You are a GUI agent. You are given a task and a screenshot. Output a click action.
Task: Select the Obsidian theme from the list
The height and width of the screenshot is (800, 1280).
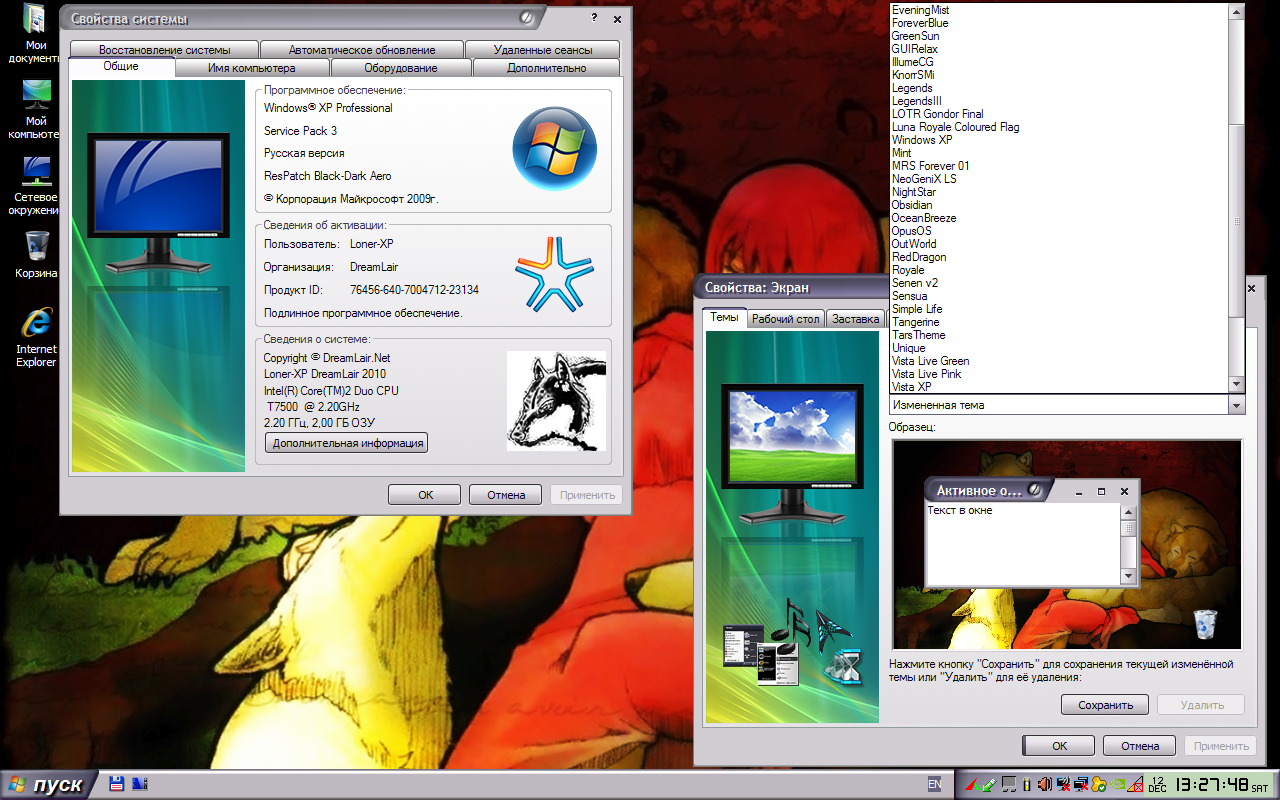(x=911, y=205)
